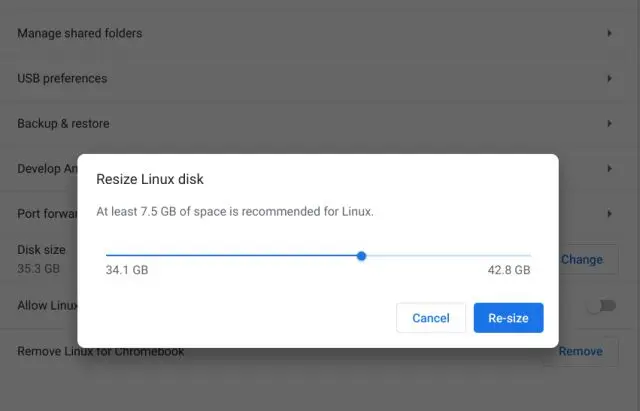Click the 34.1 GB minimum label

coord(127,270)
